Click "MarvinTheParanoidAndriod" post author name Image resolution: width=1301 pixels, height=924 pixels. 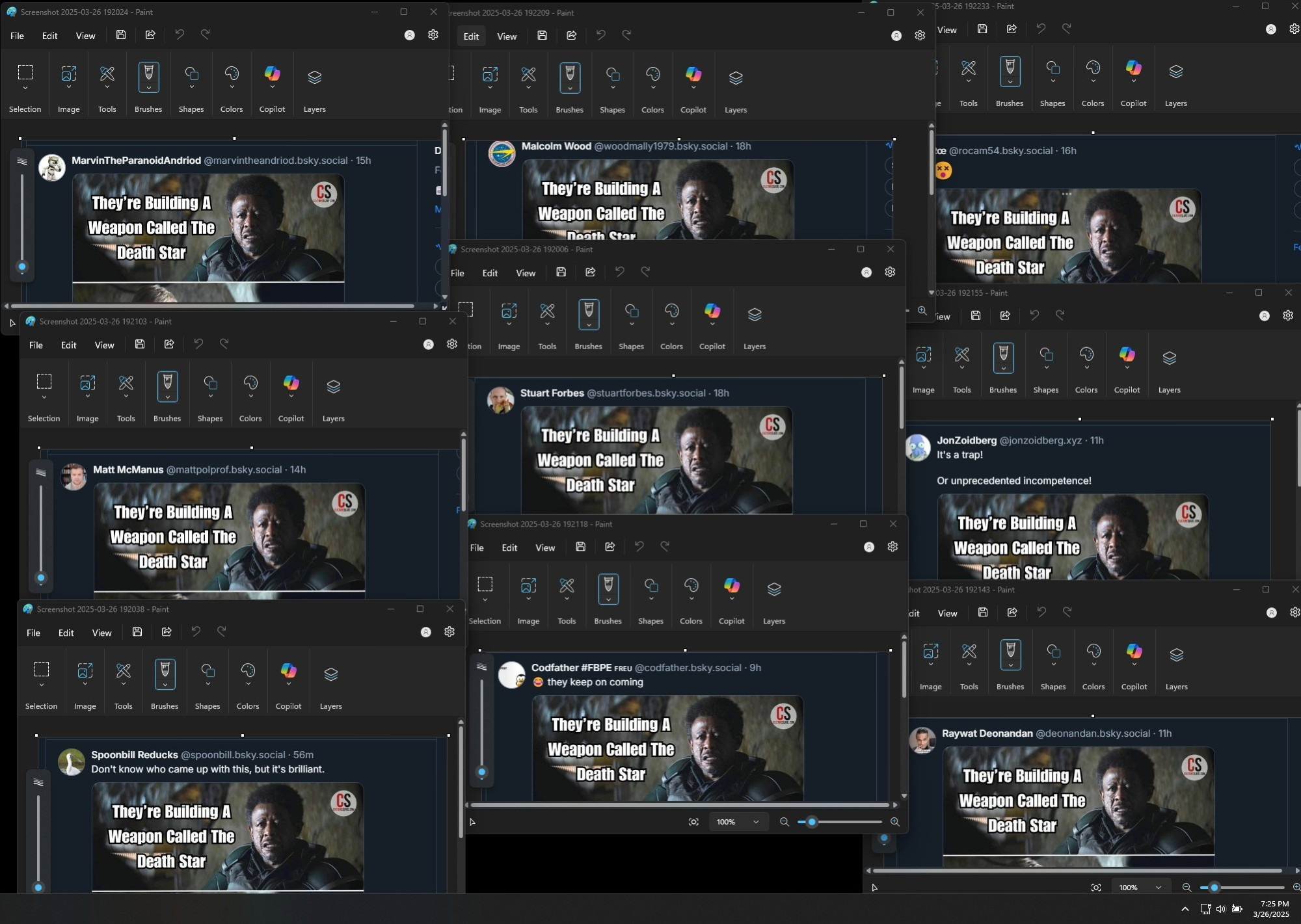(136, 161)
